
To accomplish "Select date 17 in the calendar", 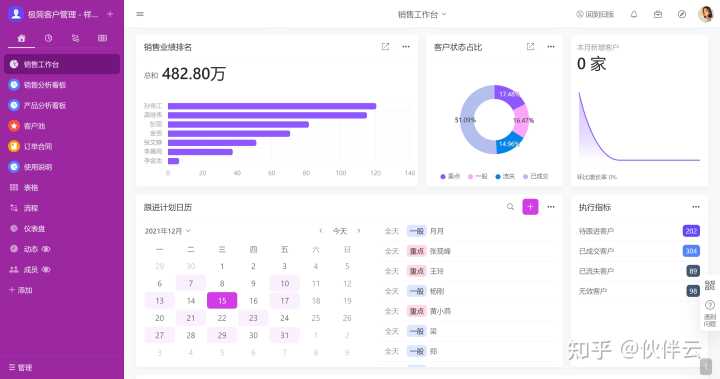I will tap(284, 300).
